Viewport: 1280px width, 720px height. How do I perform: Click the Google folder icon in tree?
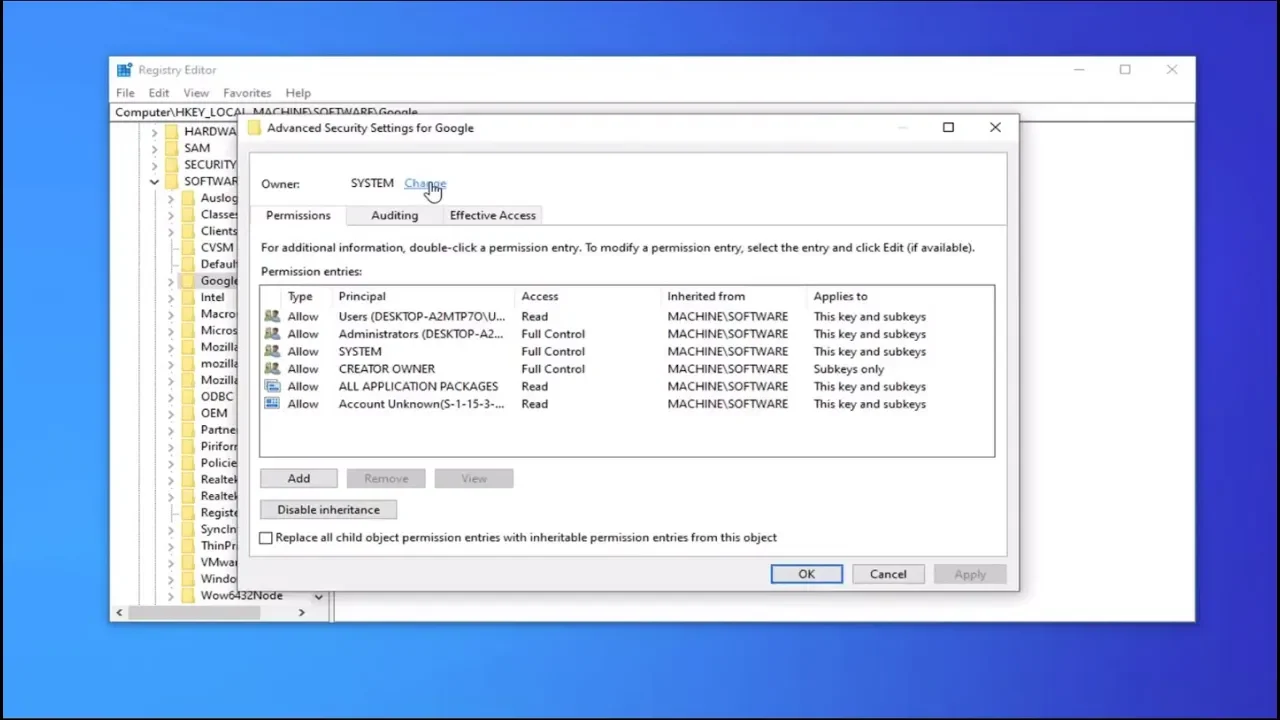tap(188, 281)
